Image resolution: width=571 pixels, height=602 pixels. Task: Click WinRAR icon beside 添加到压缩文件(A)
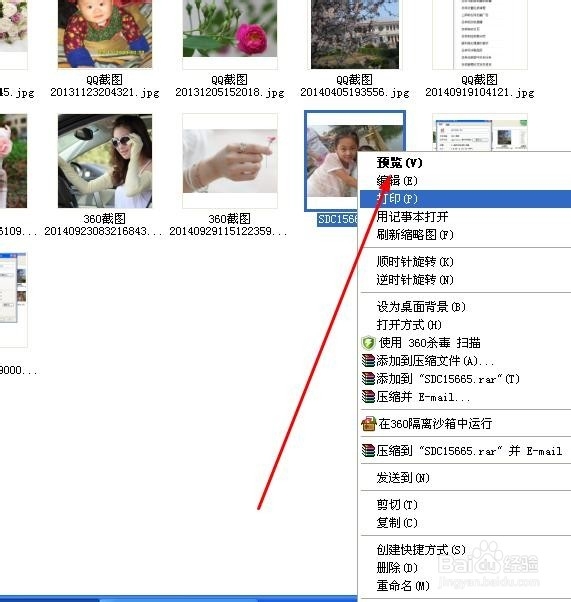click(368, 361)
